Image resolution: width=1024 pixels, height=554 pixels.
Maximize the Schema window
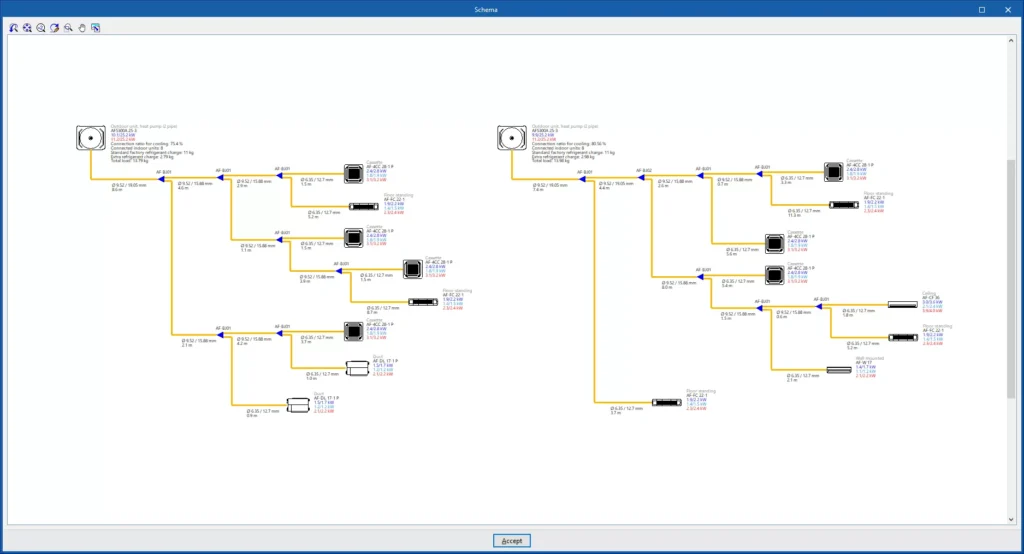coord(982,9)
